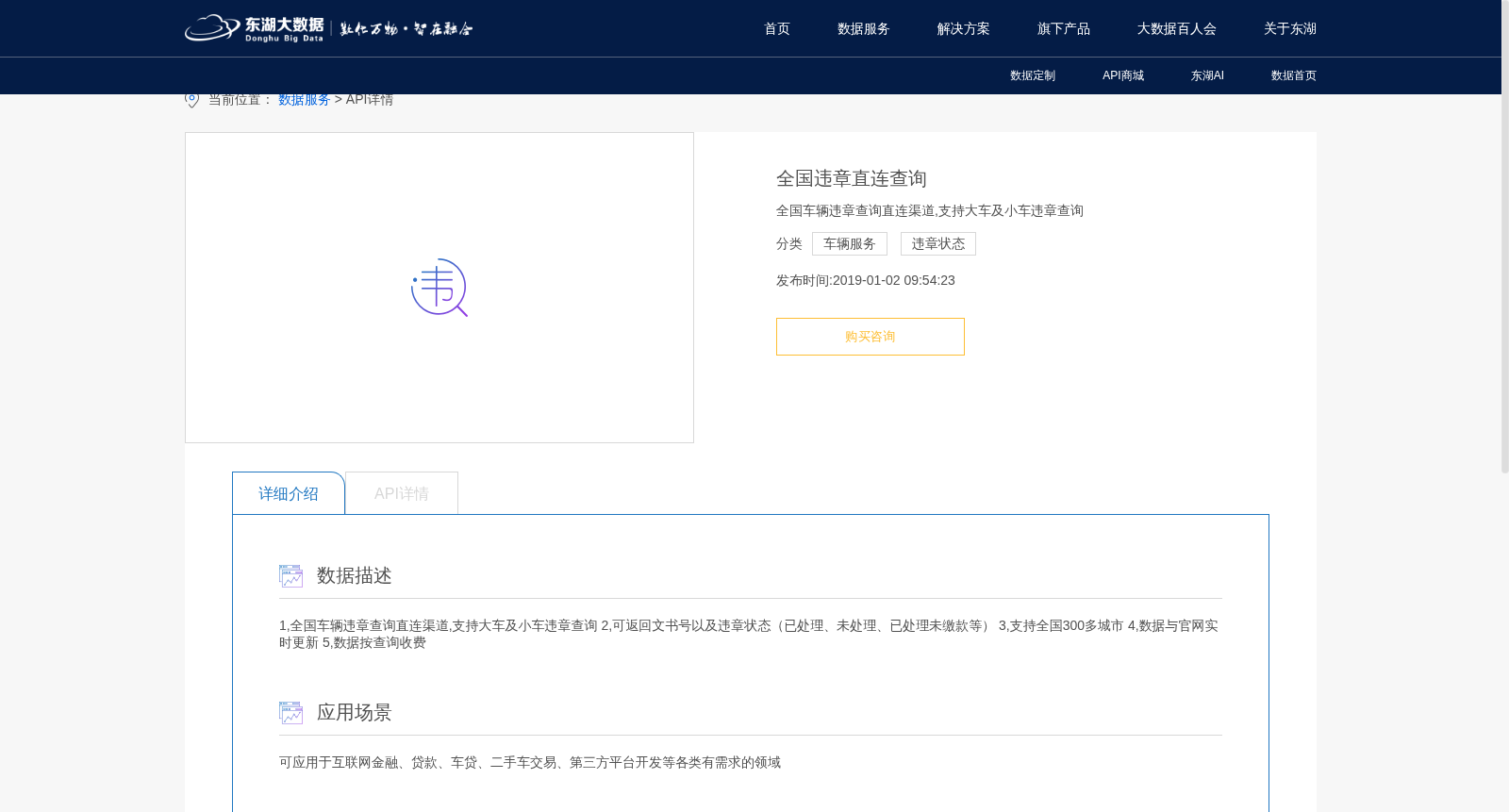Screen dimensions: 1509x812
Task: Click the chart icon beside 数据描述
Action: [x=290, y=576]
